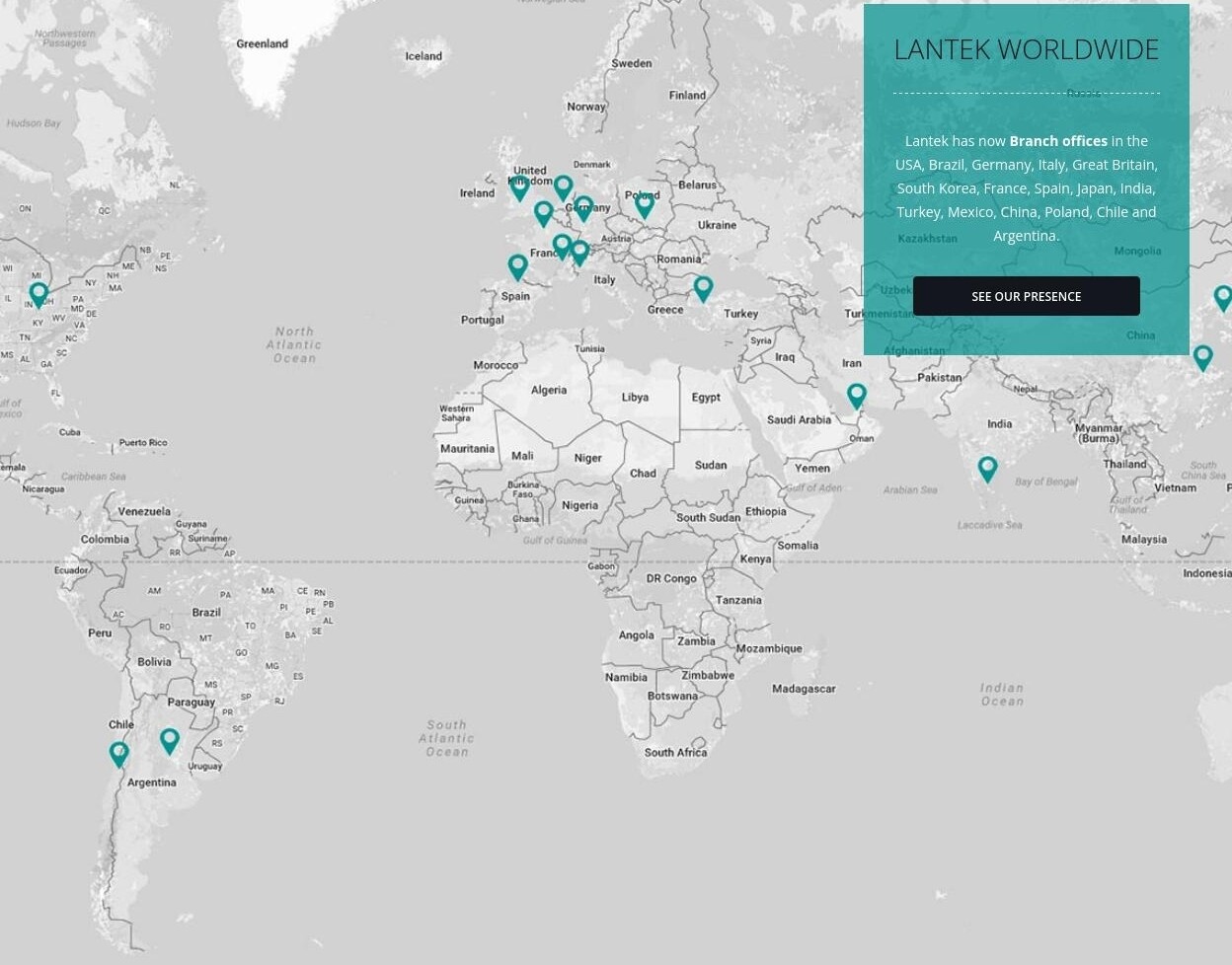The height and width of the screenshot is (965, 1232).
Task: Click the LANTEK WORLDWIDE heading
Action: click(x=1027, y=49)
